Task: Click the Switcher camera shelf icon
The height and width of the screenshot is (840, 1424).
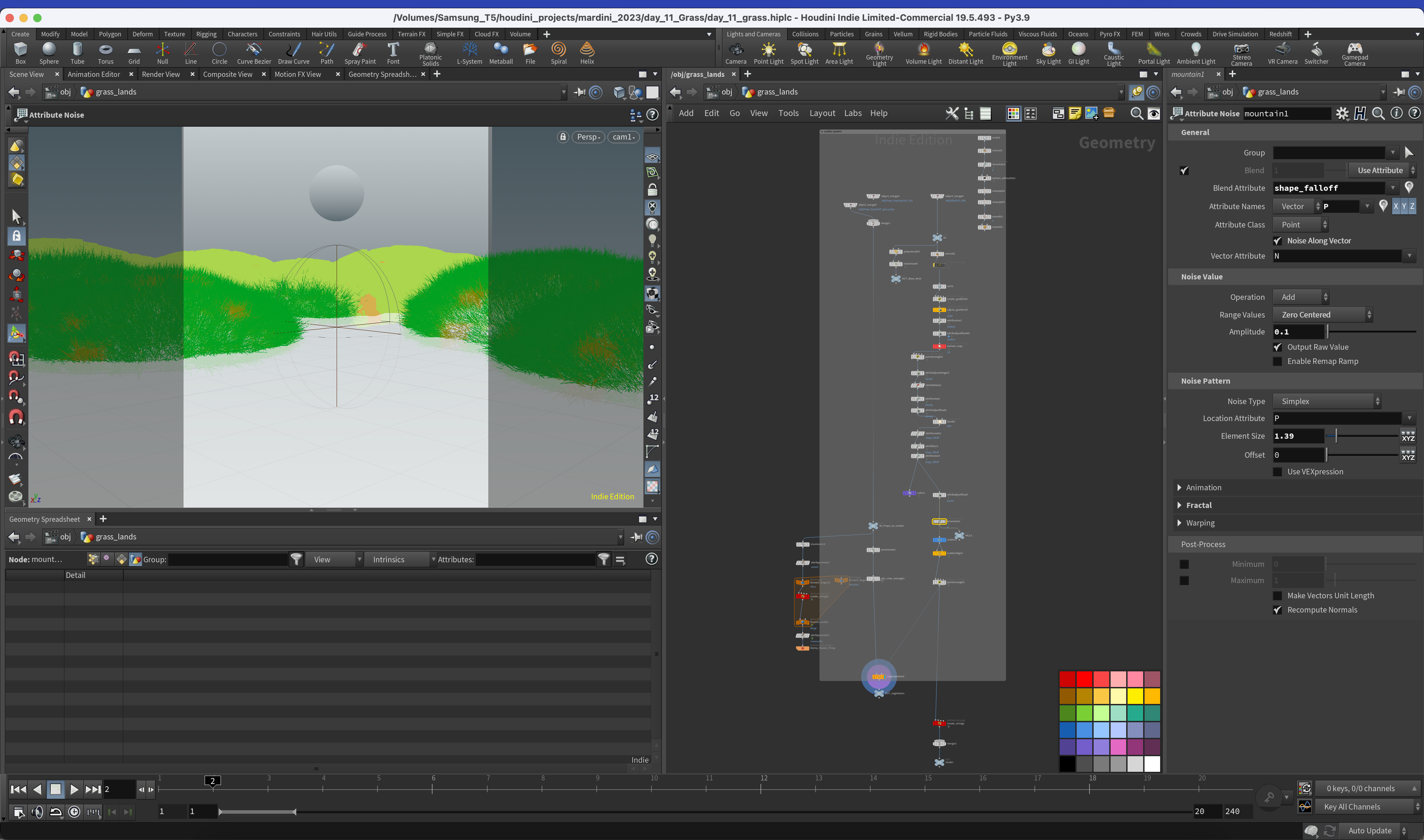Action: click(1316, 53)
